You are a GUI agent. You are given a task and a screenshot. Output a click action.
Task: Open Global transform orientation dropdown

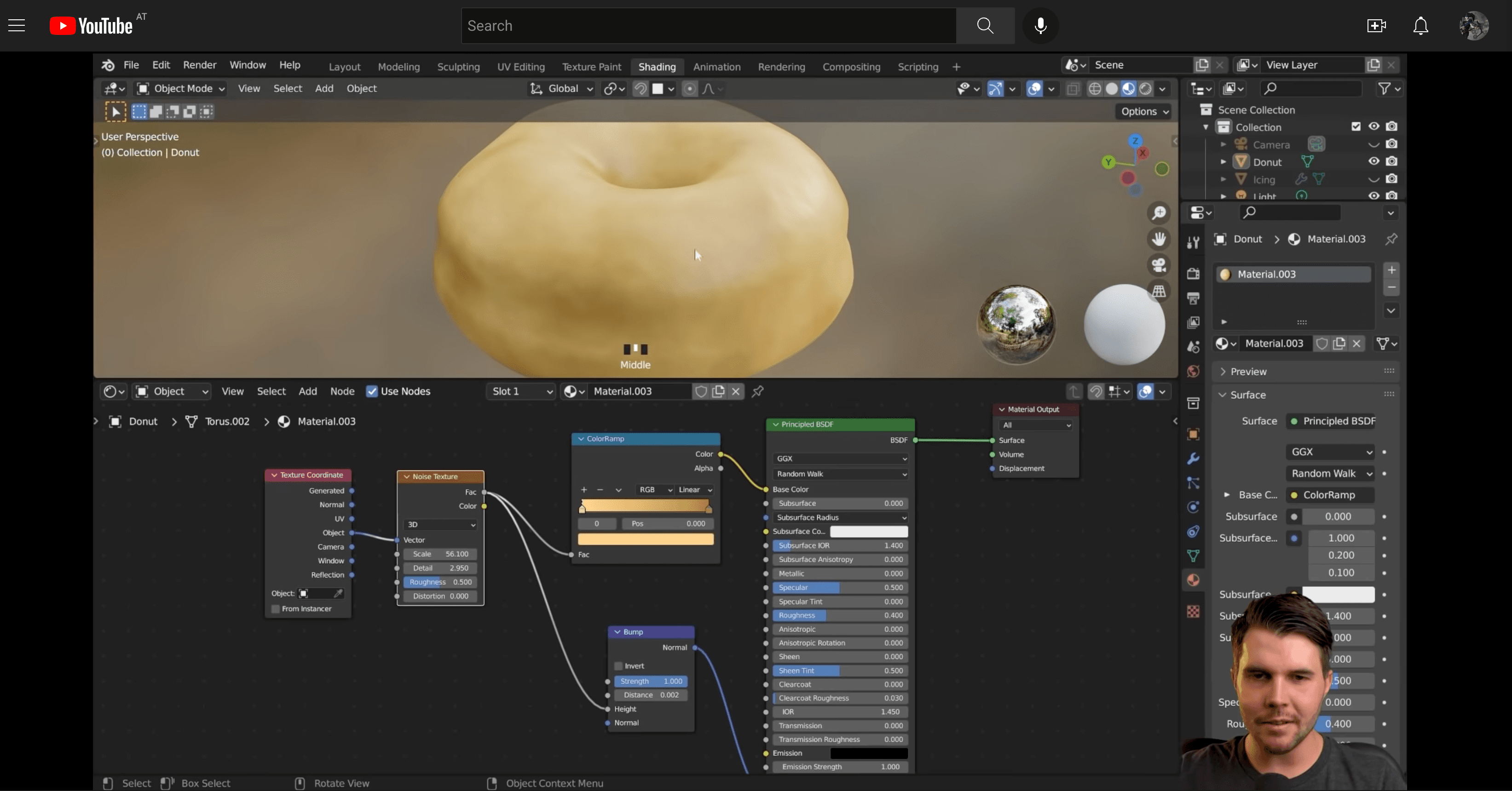(x=562, y=89)
